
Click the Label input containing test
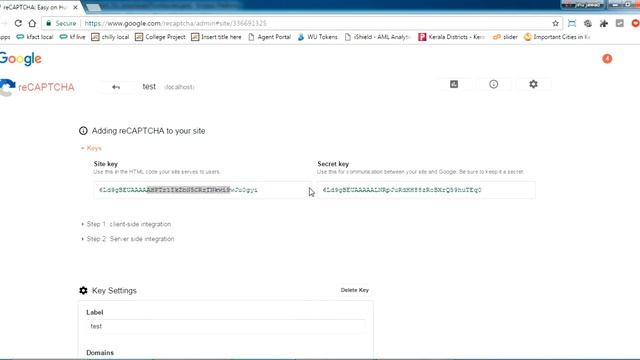[x=226, y=326]
